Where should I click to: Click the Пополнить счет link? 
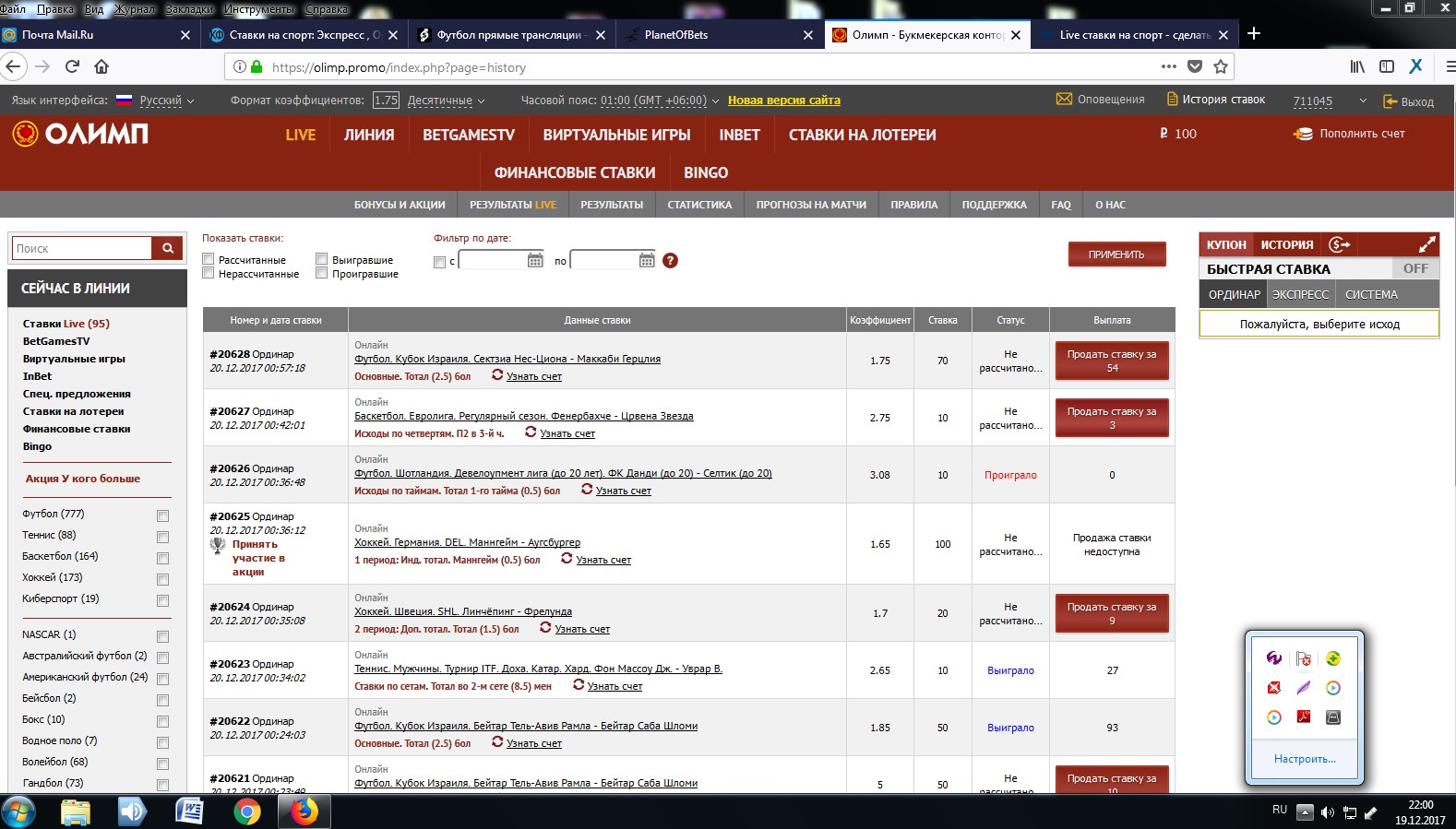click(1362, 134)
